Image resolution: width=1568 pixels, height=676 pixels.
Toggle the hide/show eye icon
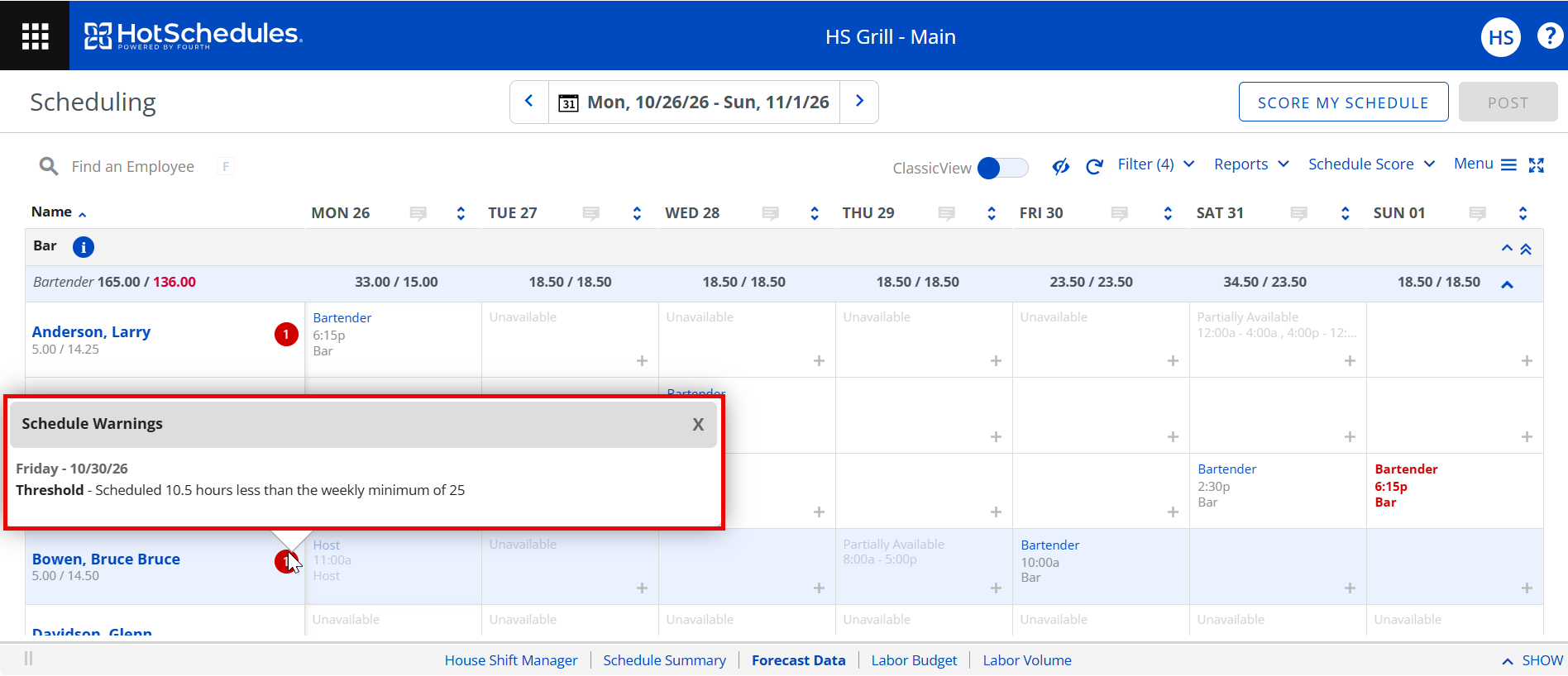pyautogui.click(x=1060, y=167)
